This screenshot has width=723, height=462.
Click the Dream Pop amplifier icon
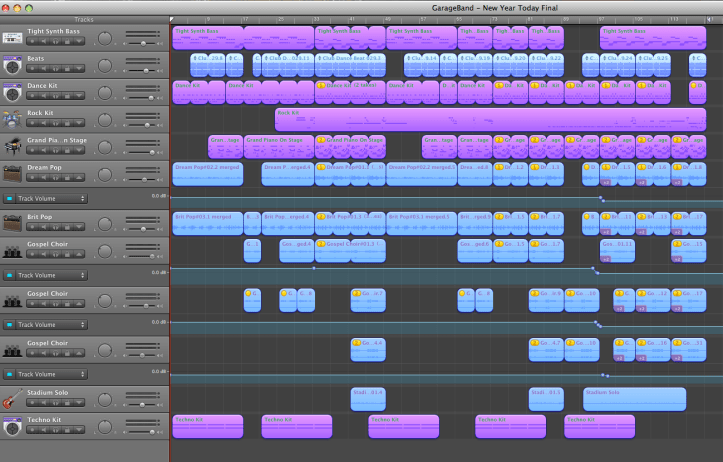pos(12,174)
